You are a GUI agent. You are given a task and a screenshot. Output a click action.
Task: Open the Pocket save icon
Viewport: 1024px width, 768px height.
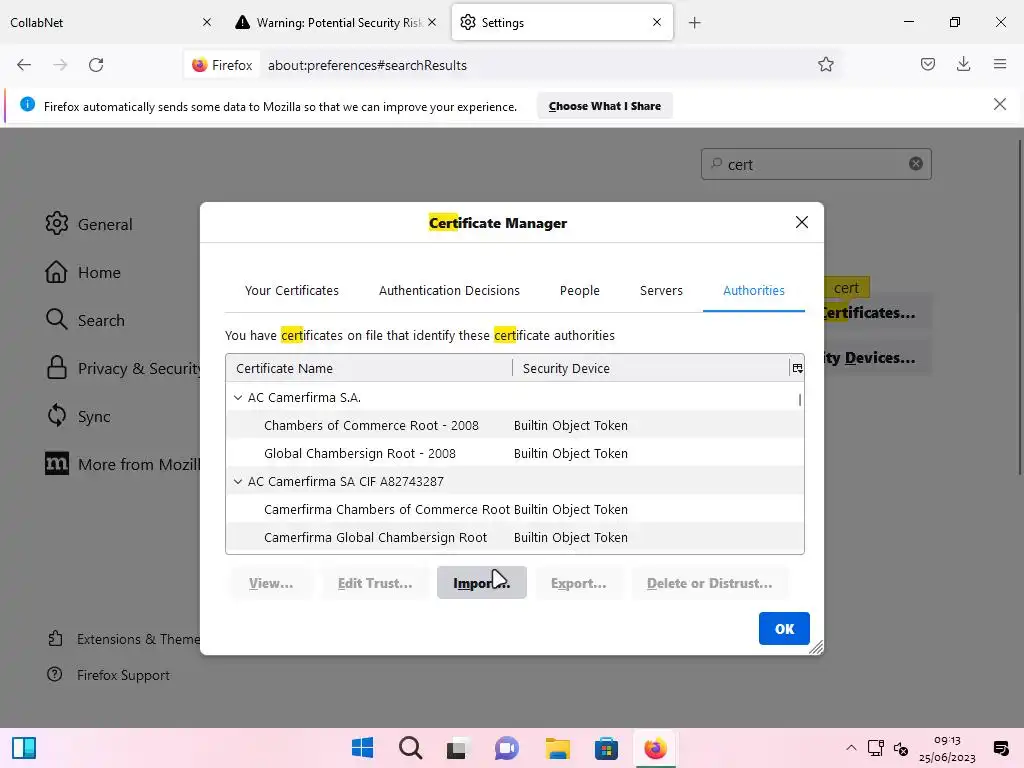[x=927, y=64]
